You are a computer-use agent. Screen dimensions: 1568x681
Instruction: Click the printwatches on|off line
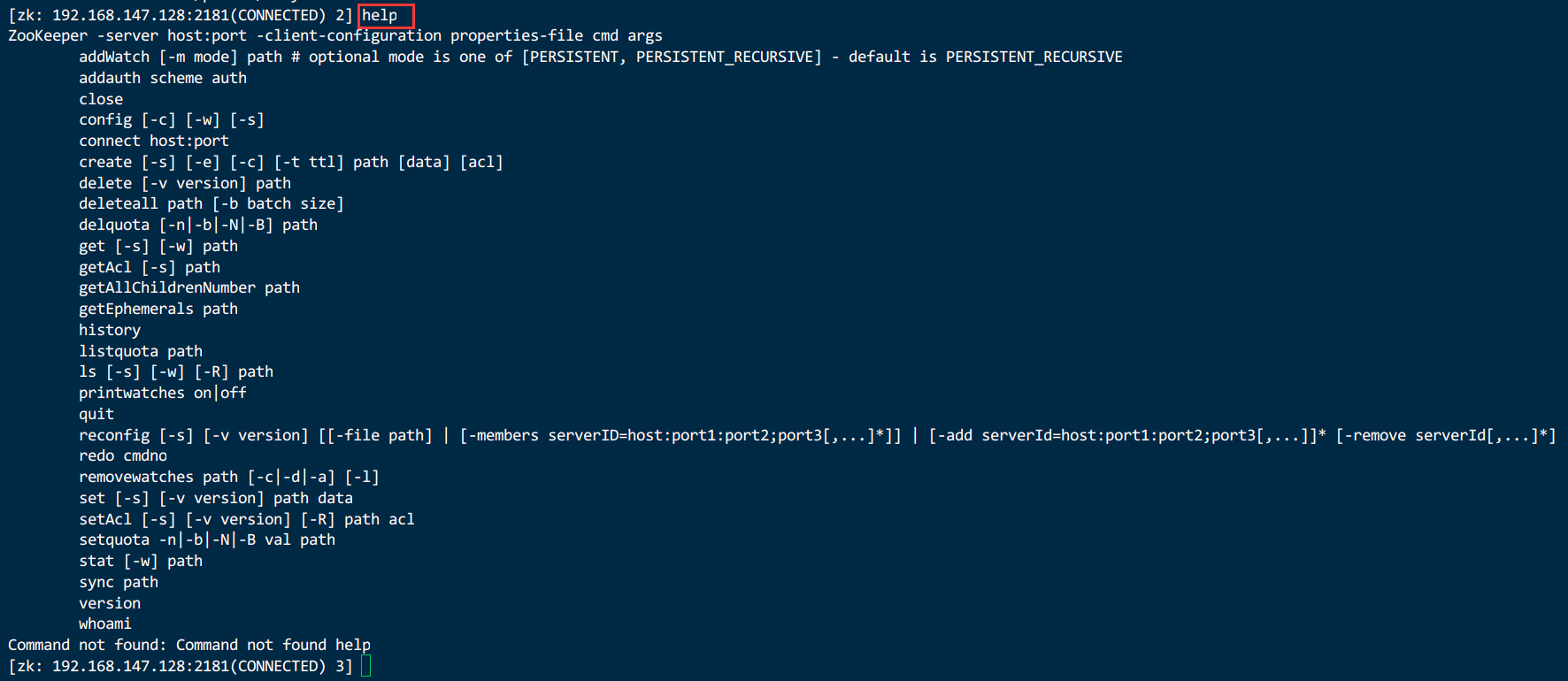coord(163,393)
